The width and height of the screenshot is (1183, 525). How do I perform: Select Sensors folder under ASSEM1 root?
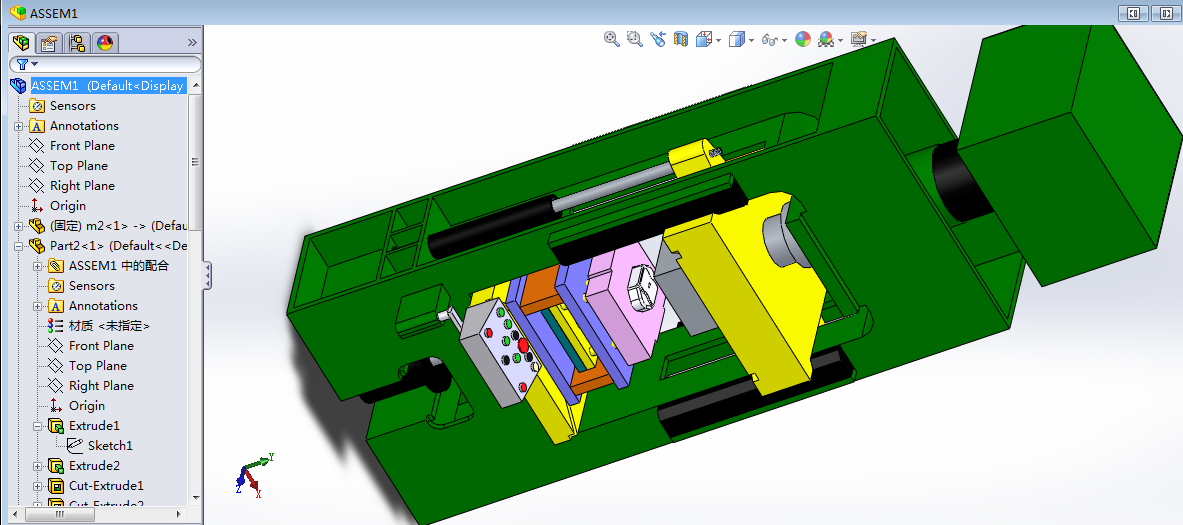point(72,106)
